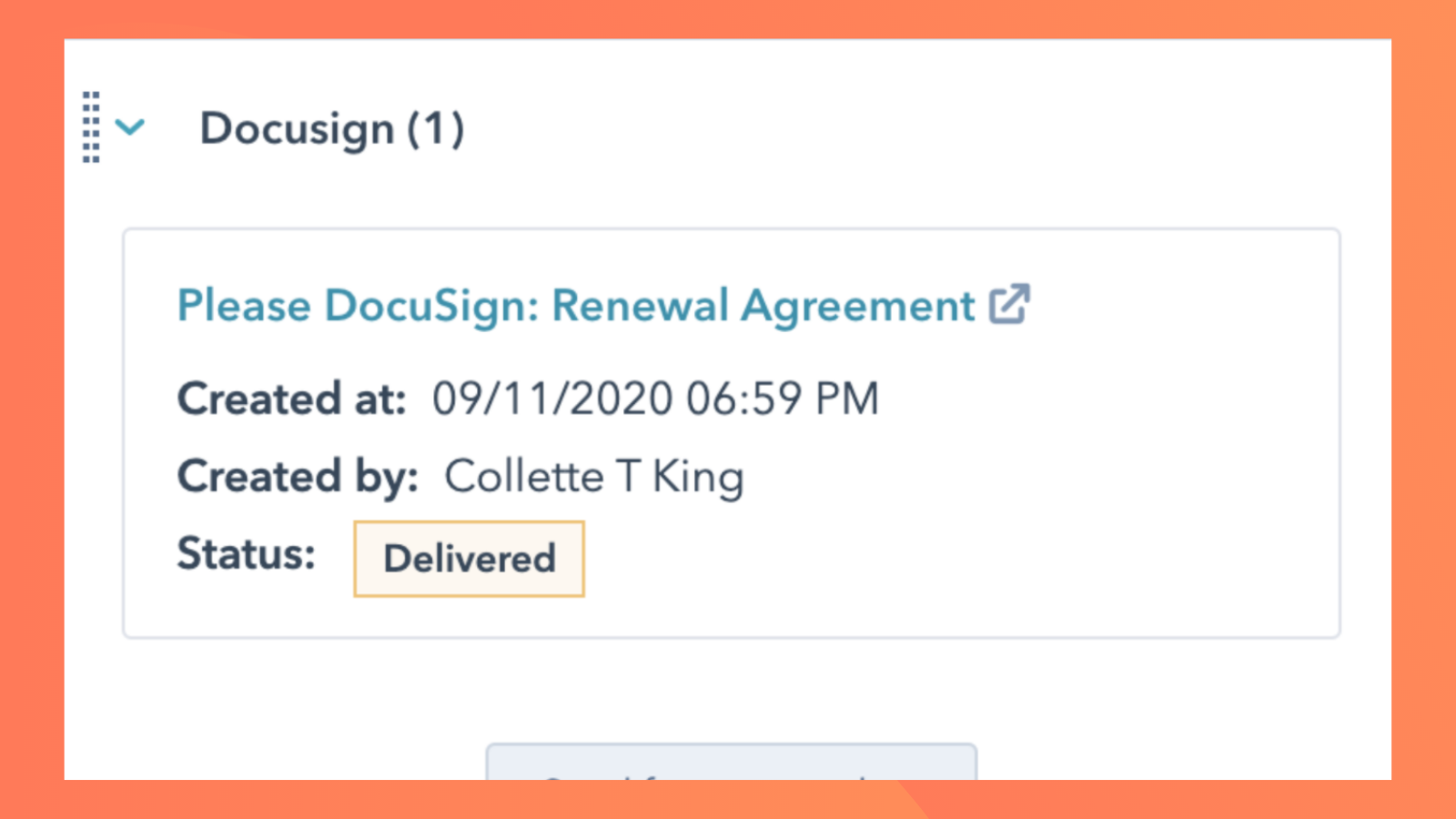1456x819 pixels.
Task: Click the Docusign (1) header label
Action: (334, 127)
